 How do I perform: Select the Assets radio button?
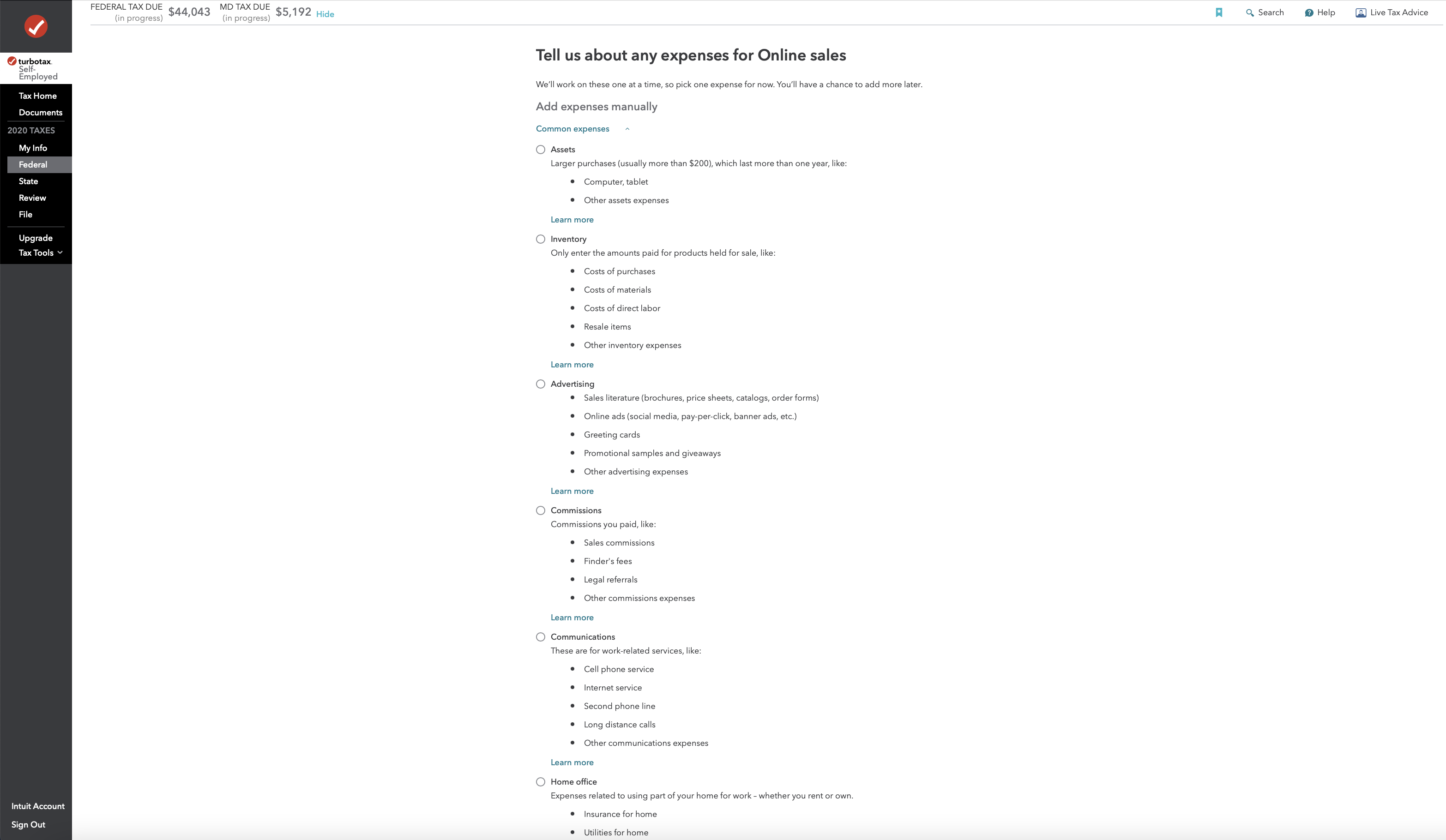541,150
